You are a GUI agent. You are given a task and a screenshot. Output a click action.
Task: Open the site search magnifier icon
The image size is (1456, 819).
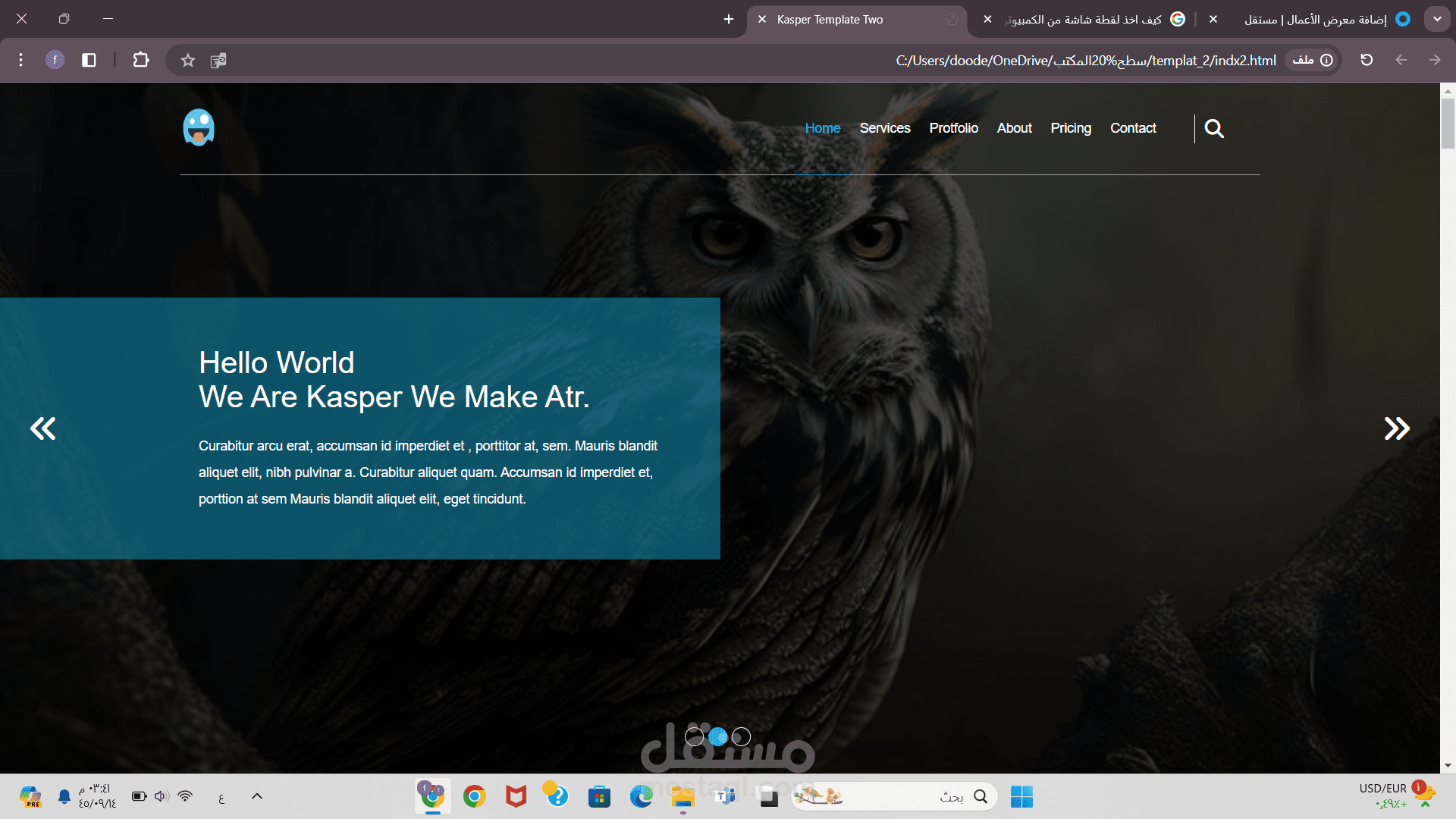tap(1214, 129)
